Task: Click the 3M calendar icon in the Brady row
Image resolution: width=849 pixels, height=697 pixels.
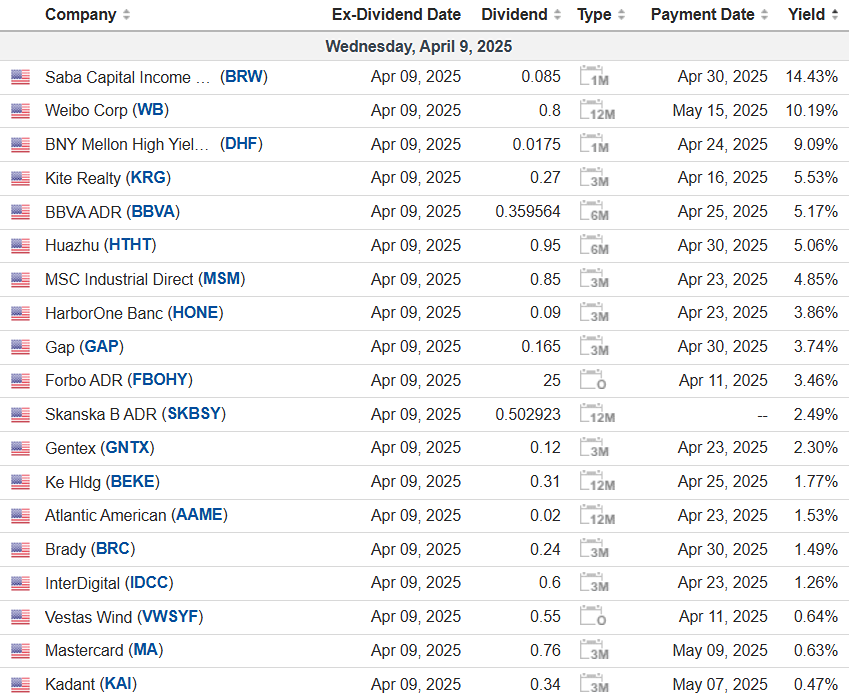Action: coord(594,549)
